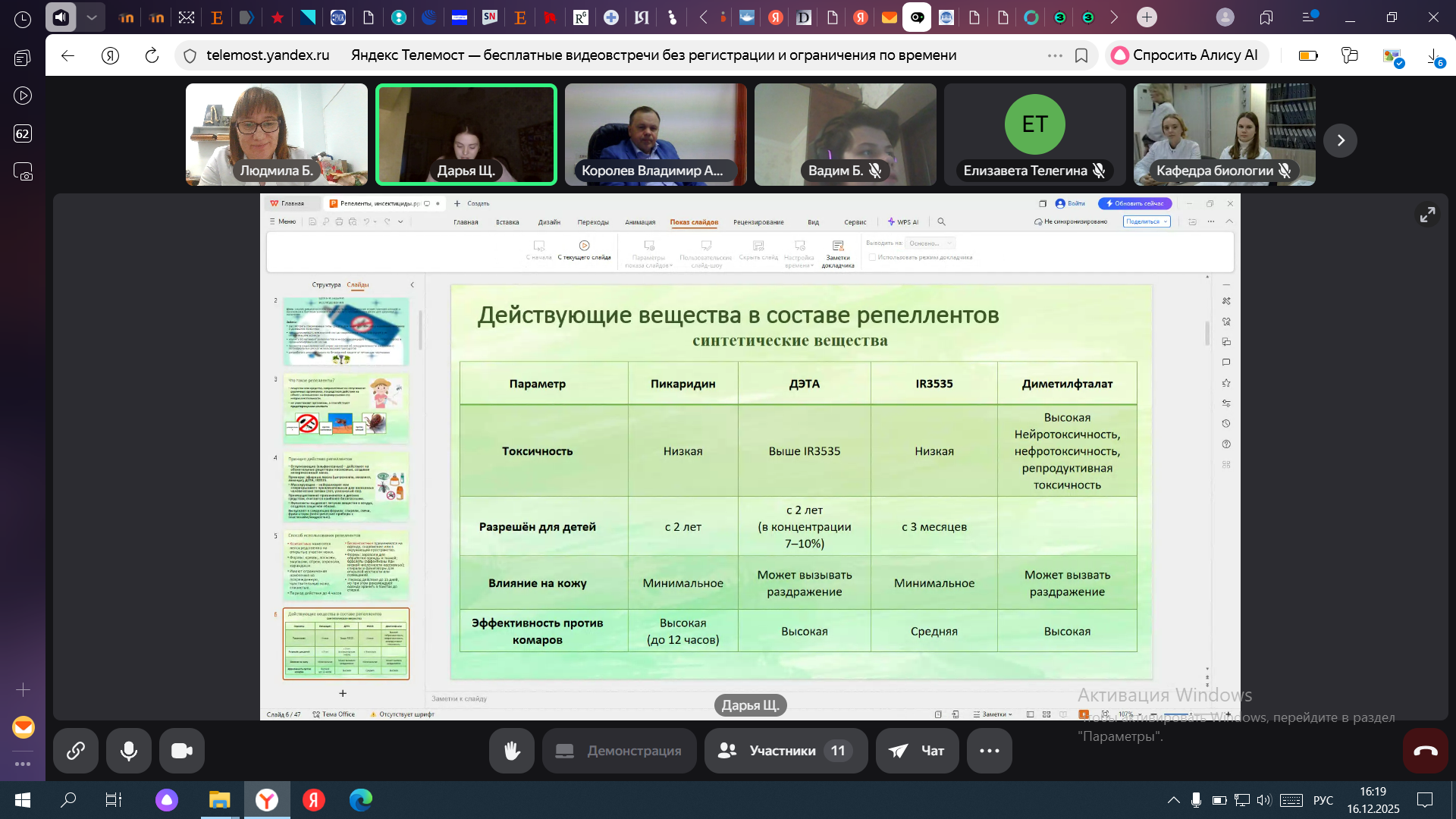Mute the microphone in Telemost
The width and height of the screenshot is (1456, 819).
click(129, 751)
